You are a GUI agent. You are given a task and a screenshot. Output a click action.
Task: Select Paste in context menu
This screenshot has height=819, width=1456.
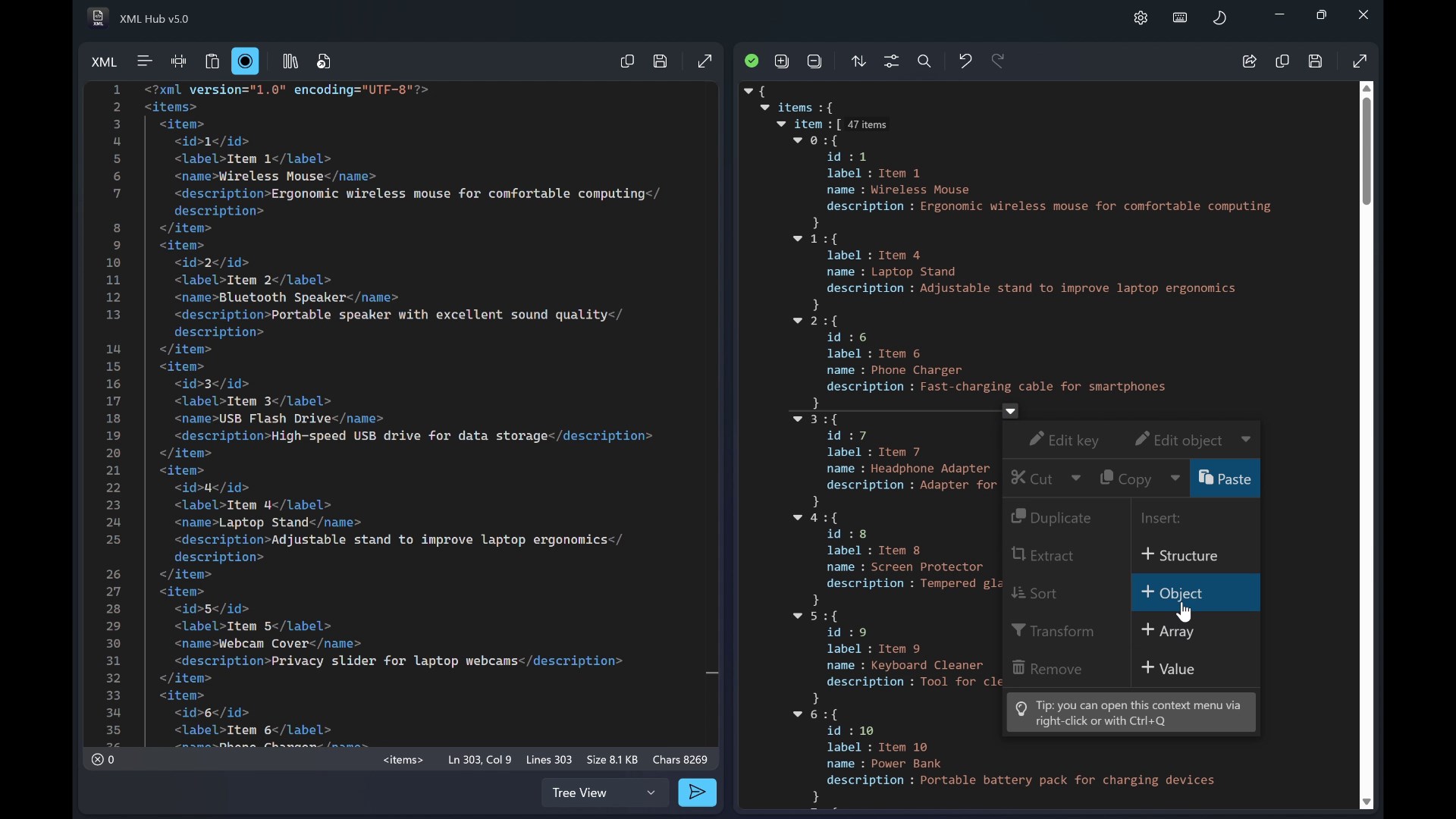click(1226, 479)
